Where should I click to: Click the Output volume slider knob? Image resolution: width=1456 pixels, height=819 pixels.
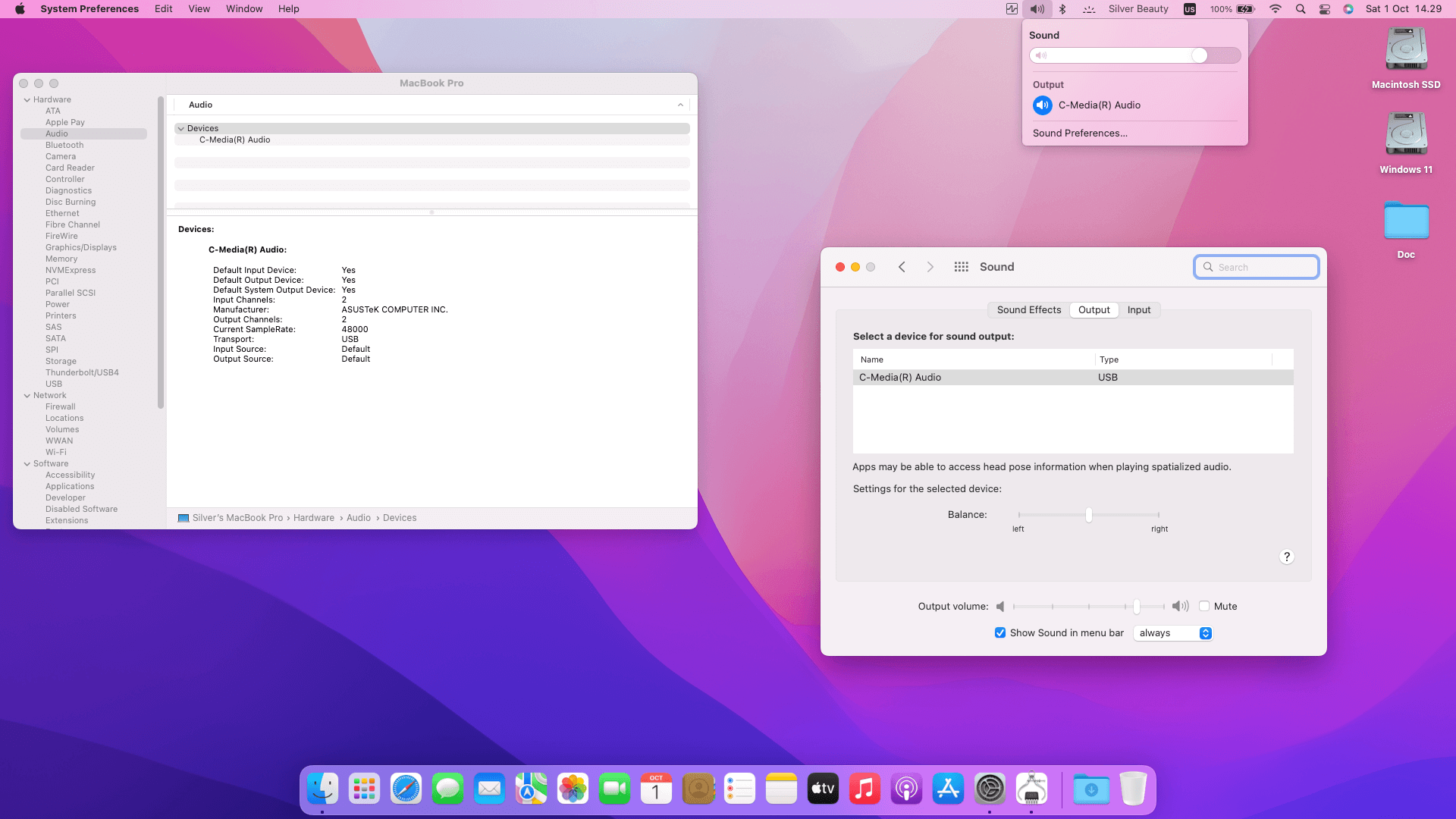pos(1136,607)
